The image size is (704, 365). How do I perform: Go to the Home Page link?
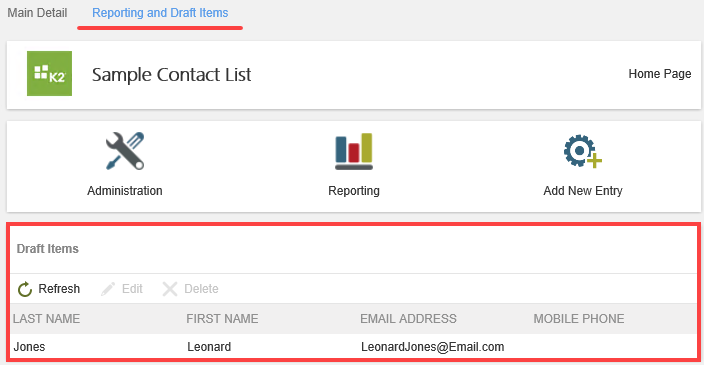[x=660, y=74]
